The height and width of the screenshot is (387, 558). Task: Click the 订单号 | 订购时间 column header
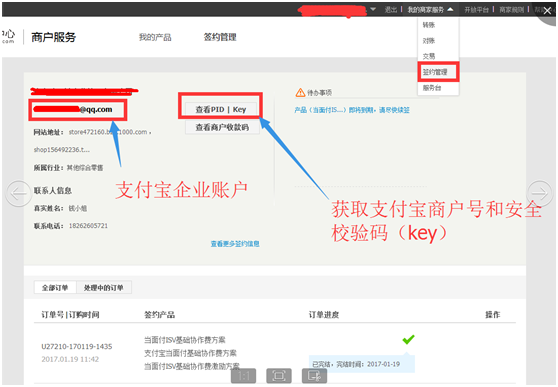70,315
